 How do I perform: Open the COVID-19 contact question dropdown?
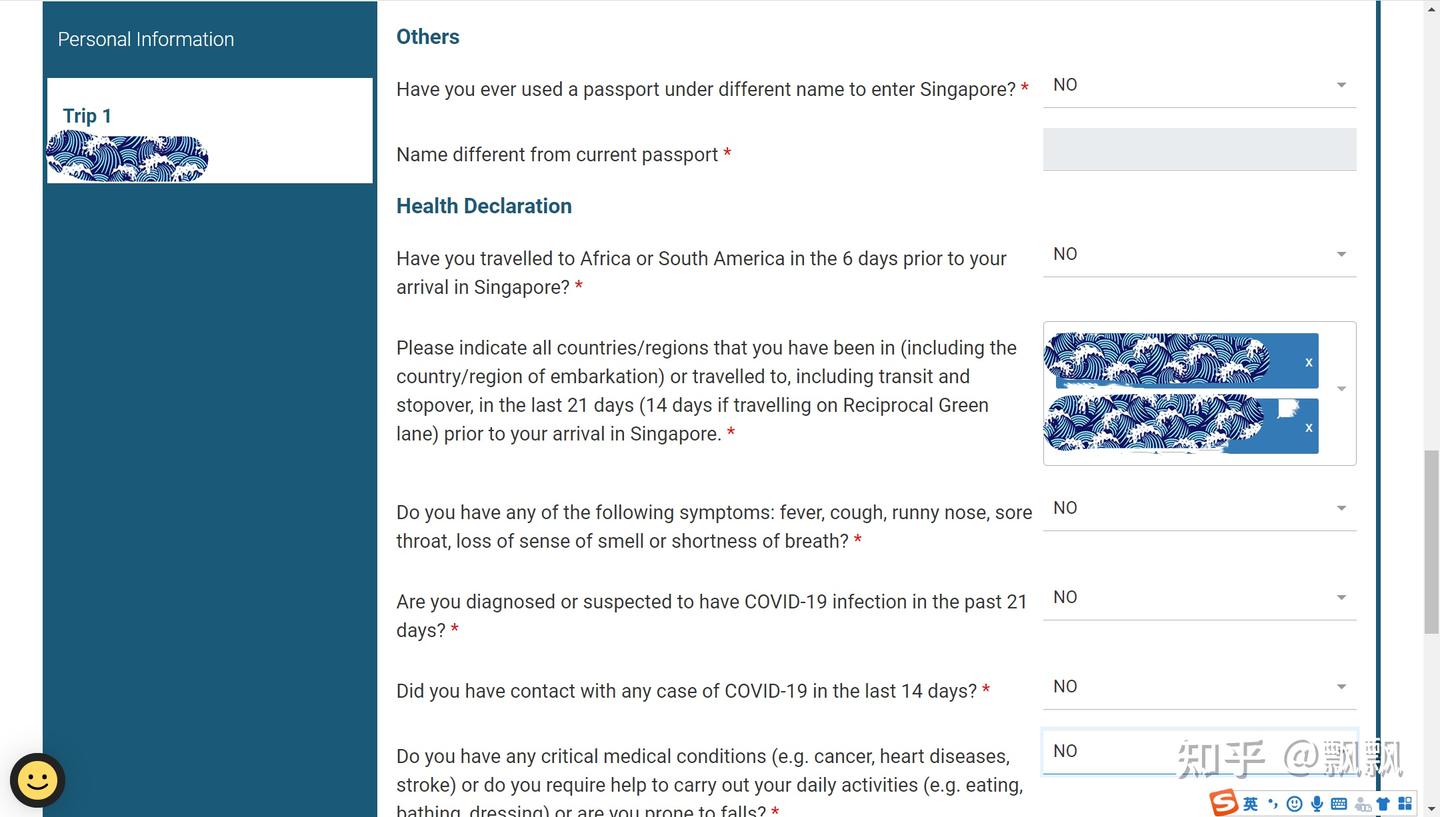click(1200, 687)
